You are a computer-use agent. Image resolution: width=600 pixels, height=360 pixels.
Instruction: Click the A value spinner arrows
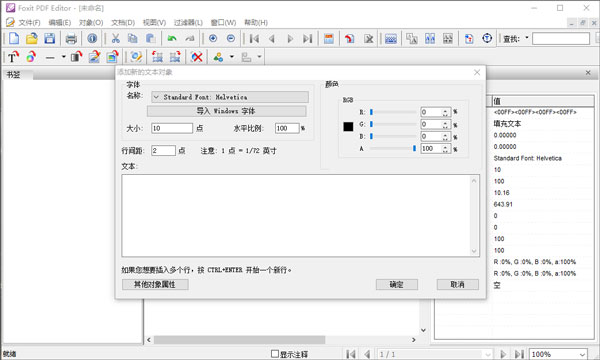(445, 149)
